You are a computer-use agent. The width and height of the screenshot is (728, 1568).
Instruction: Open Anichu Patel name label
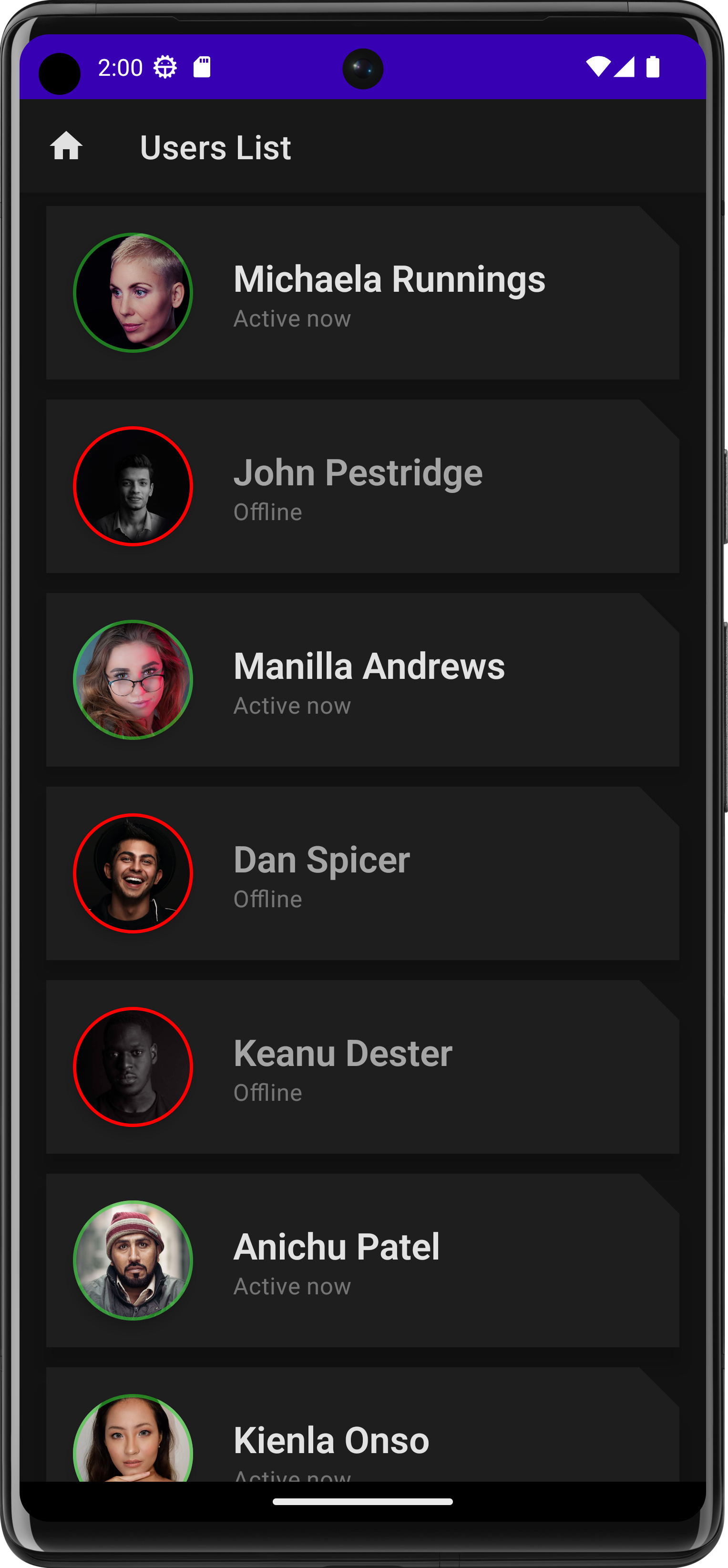(337, 1247)
